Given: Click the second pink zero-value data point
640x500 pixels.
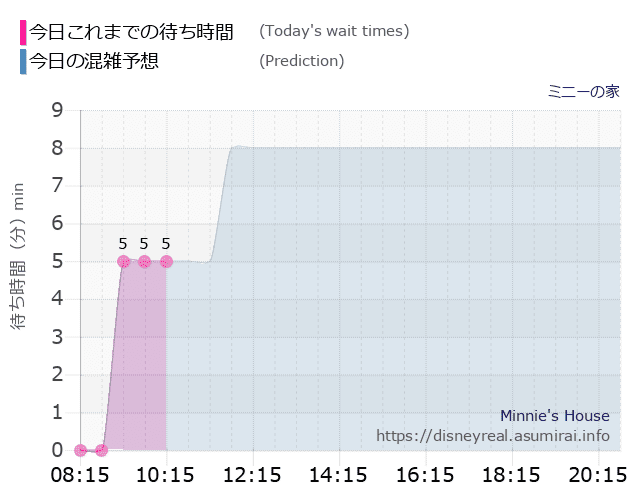Looking at the screenshot, I should (x=102, y=450).
